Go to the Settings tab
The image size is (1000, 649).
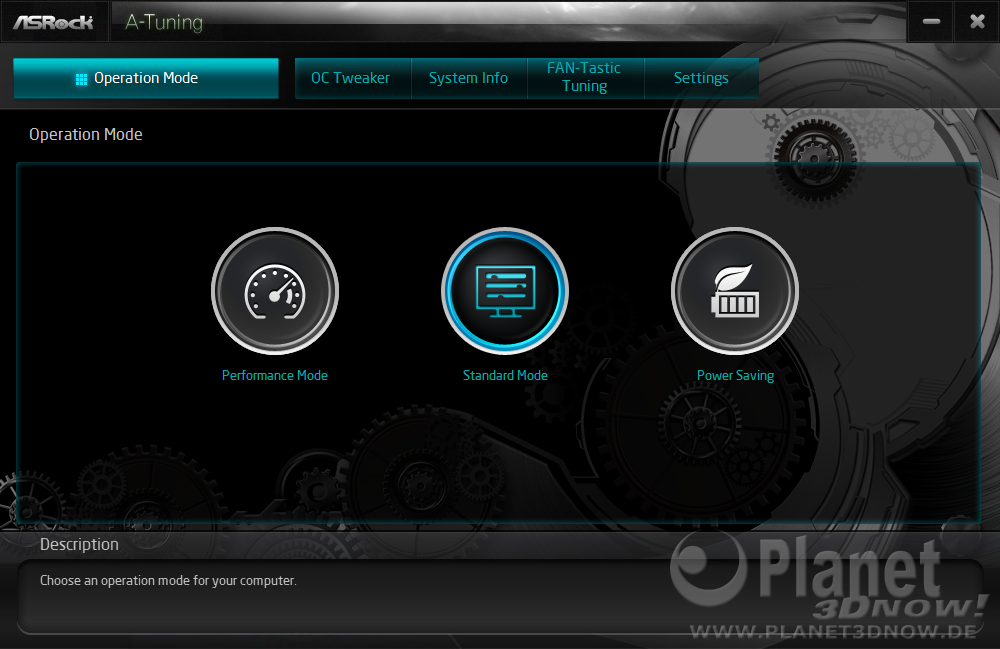coord(702,78)
